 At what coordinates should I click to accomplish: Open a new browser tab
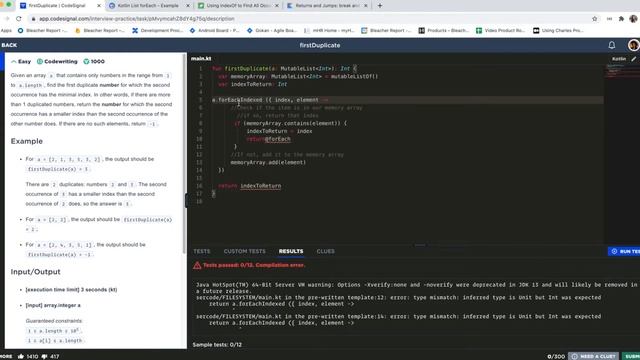[x=380, y=6]
